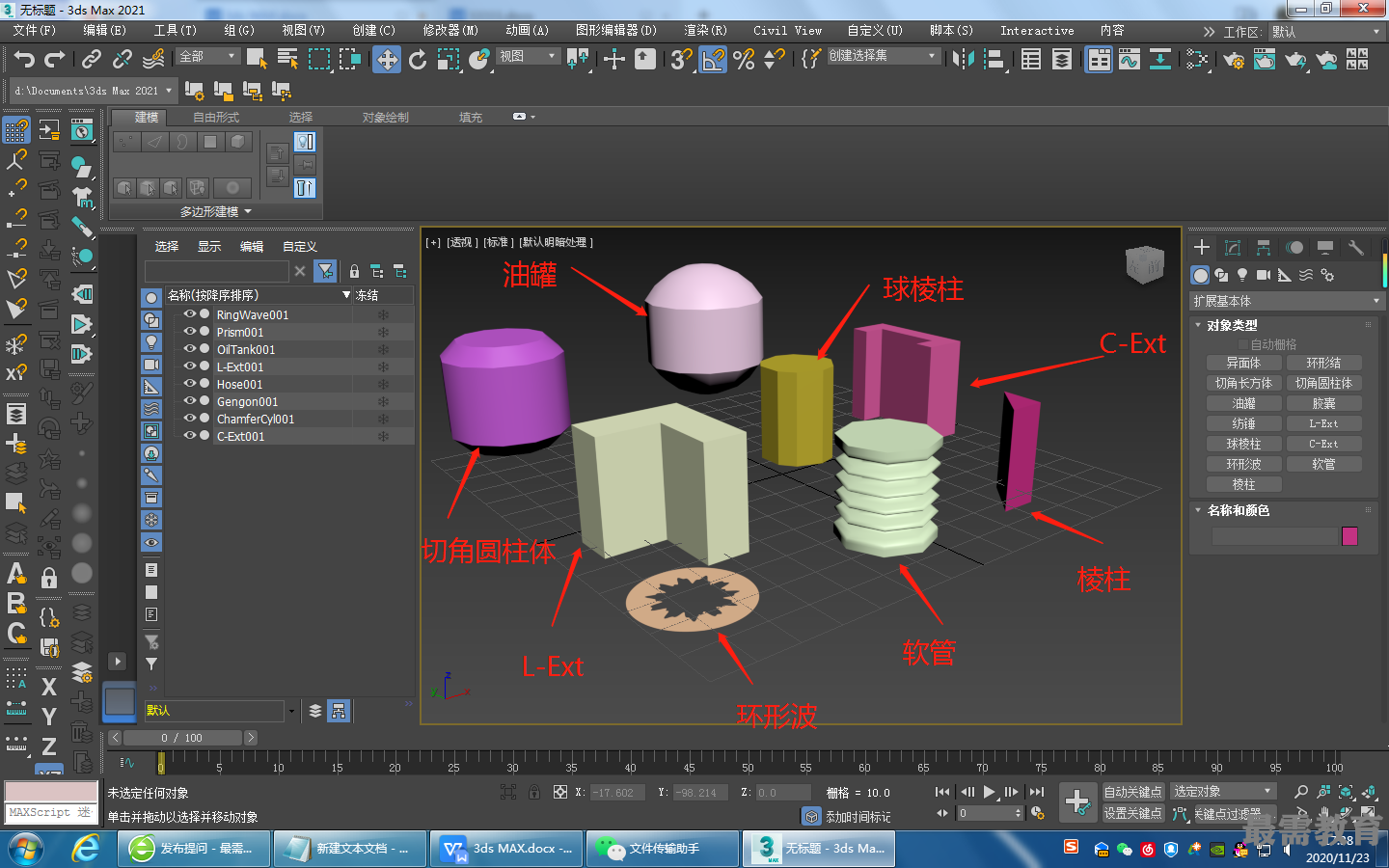
Task: Open the selection filter dropdown 全部
Action: (x=208, y=56)
